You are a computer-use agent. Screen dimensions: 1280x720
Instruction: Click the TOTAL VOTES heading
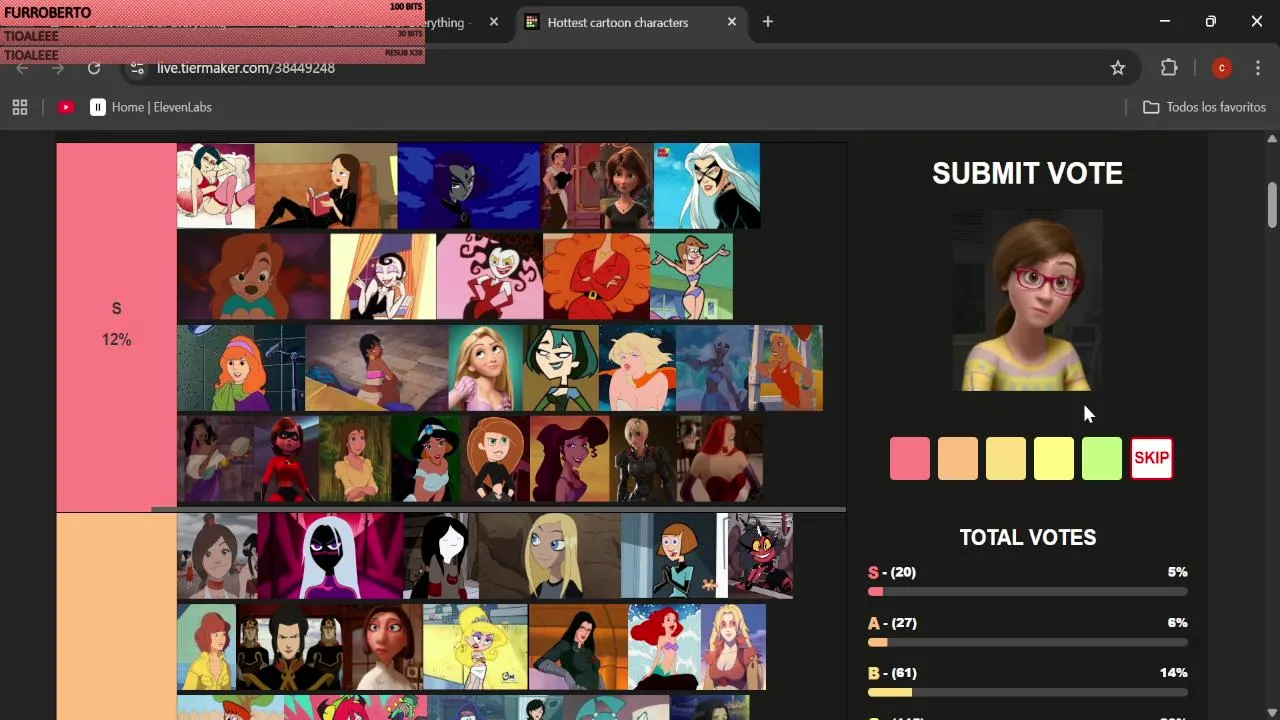click(x=1028, y=537)
